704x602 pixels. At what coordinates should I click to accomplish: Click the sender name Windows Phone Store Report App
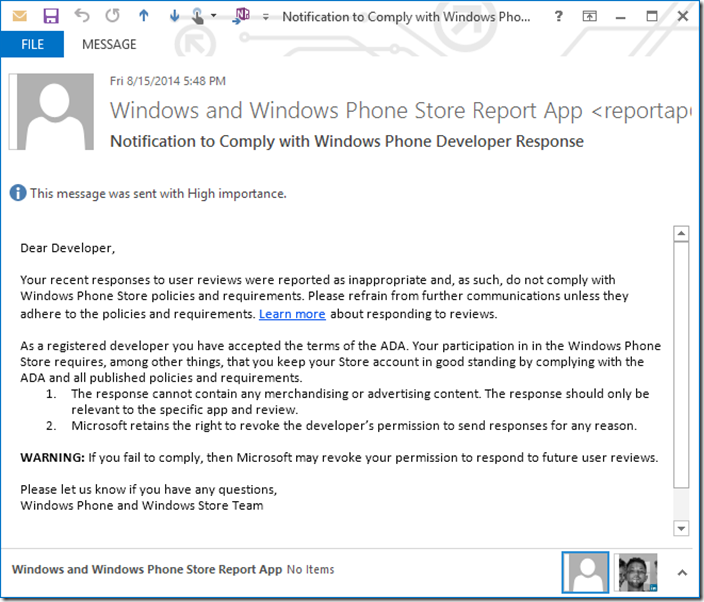[x=400, y=110]
